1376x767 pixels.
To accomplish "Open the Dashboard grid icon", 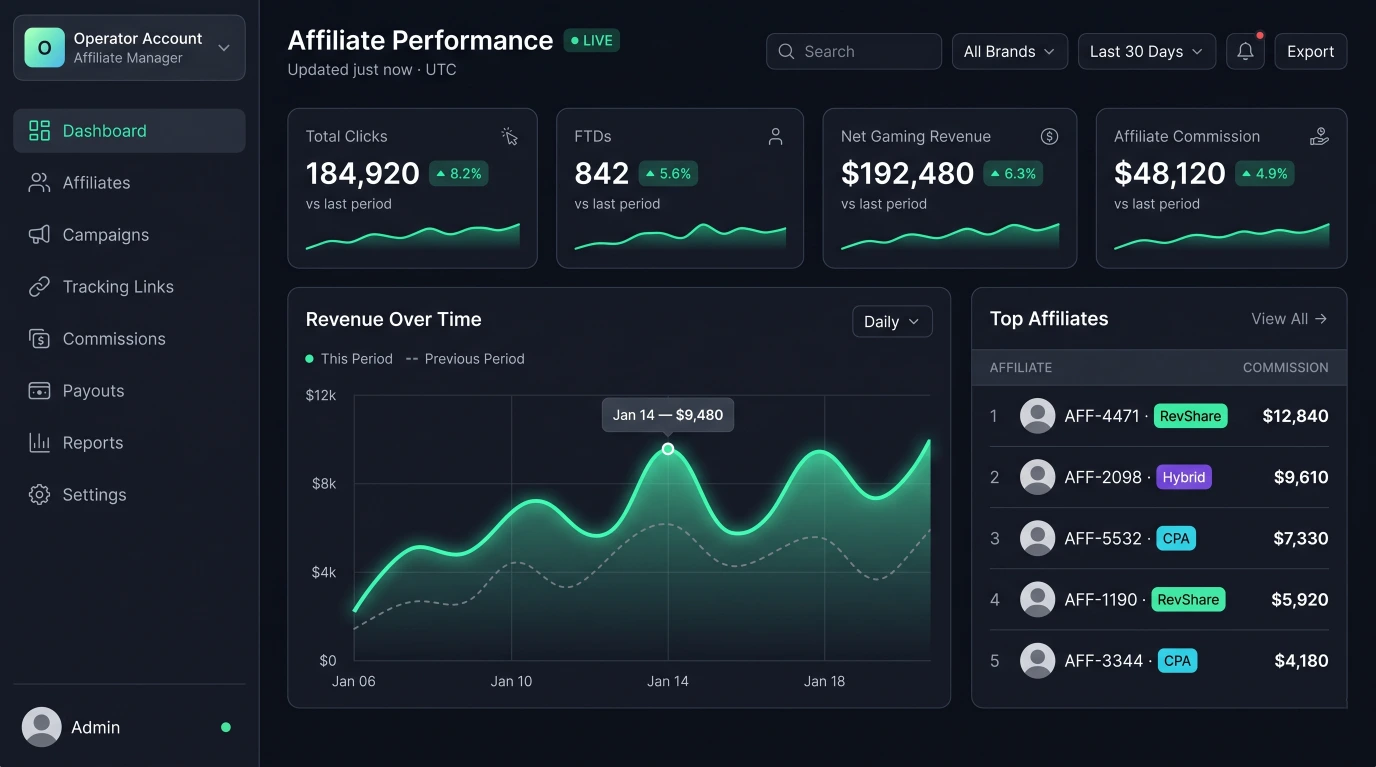I will click(39, 131).
